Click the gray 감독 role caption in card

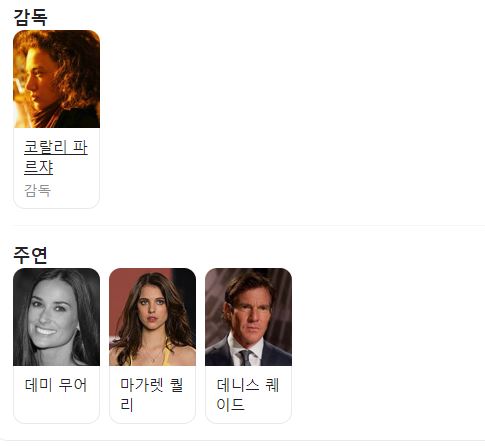tap(37, 191)
